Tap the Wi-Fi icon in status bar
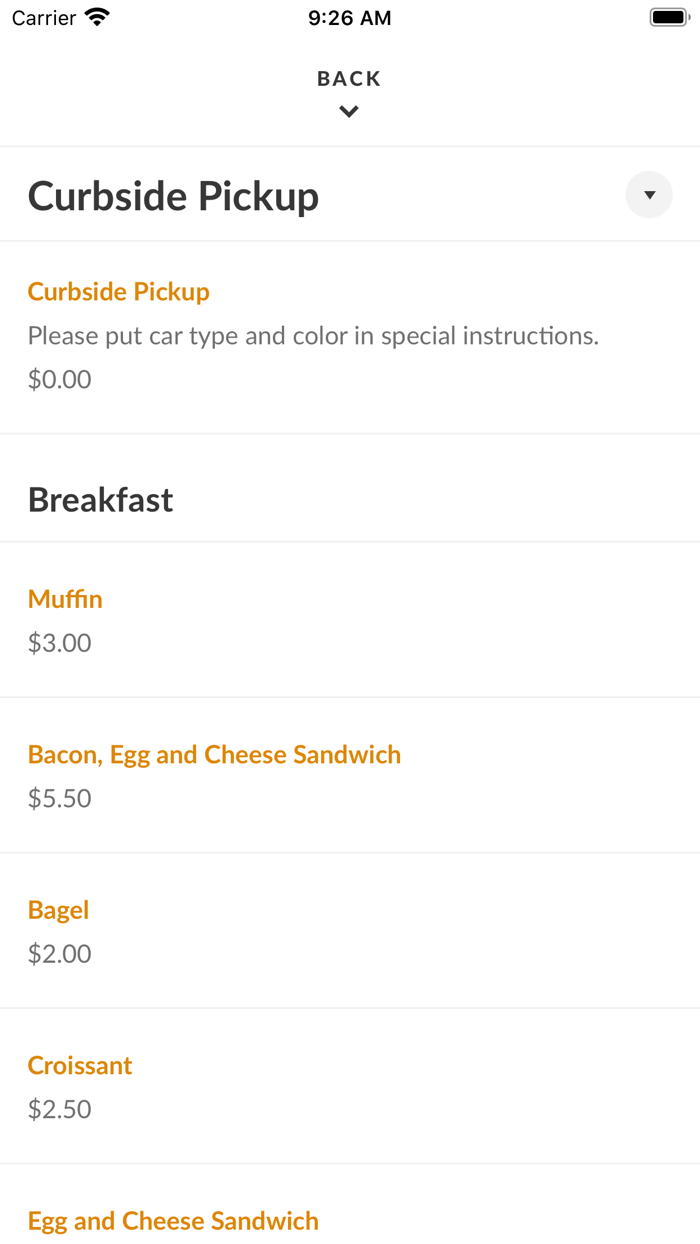This screenshot has height=1244, width=700. [97, 17]
